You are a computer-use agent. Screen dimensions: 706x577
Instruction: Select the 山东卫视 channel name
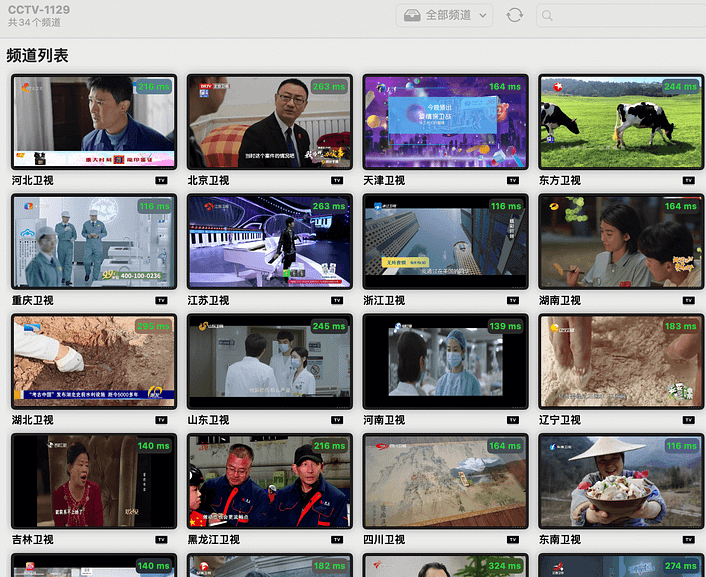(x=208, y=420)
